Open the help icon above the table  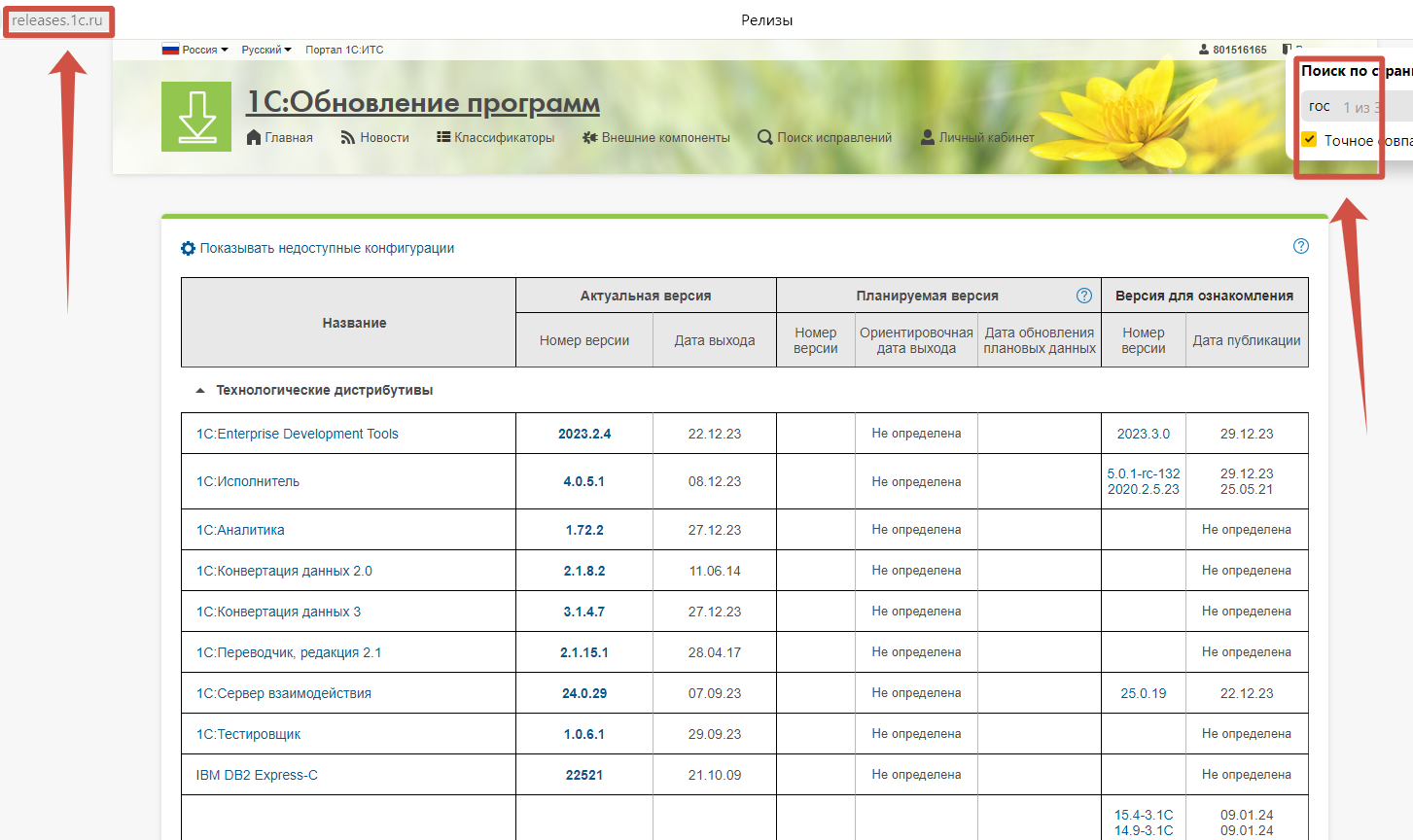[1301, 246]
